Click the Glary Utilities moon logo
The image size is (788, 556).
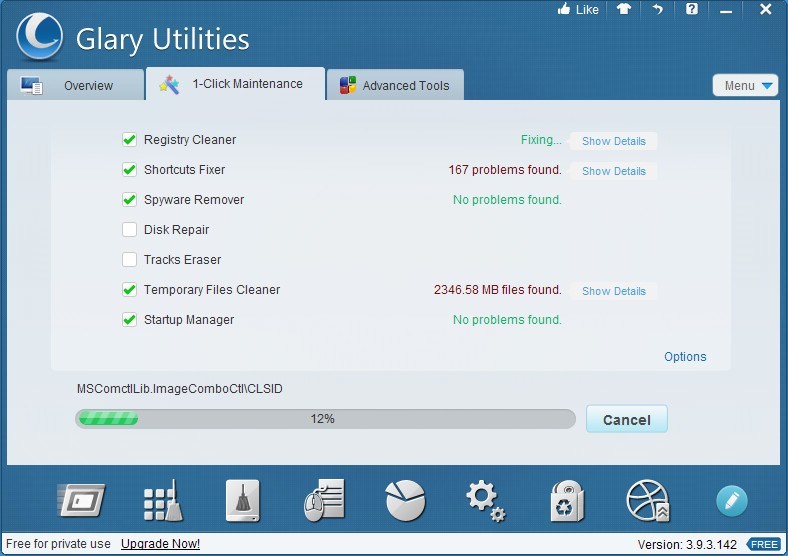click(39, 36)
